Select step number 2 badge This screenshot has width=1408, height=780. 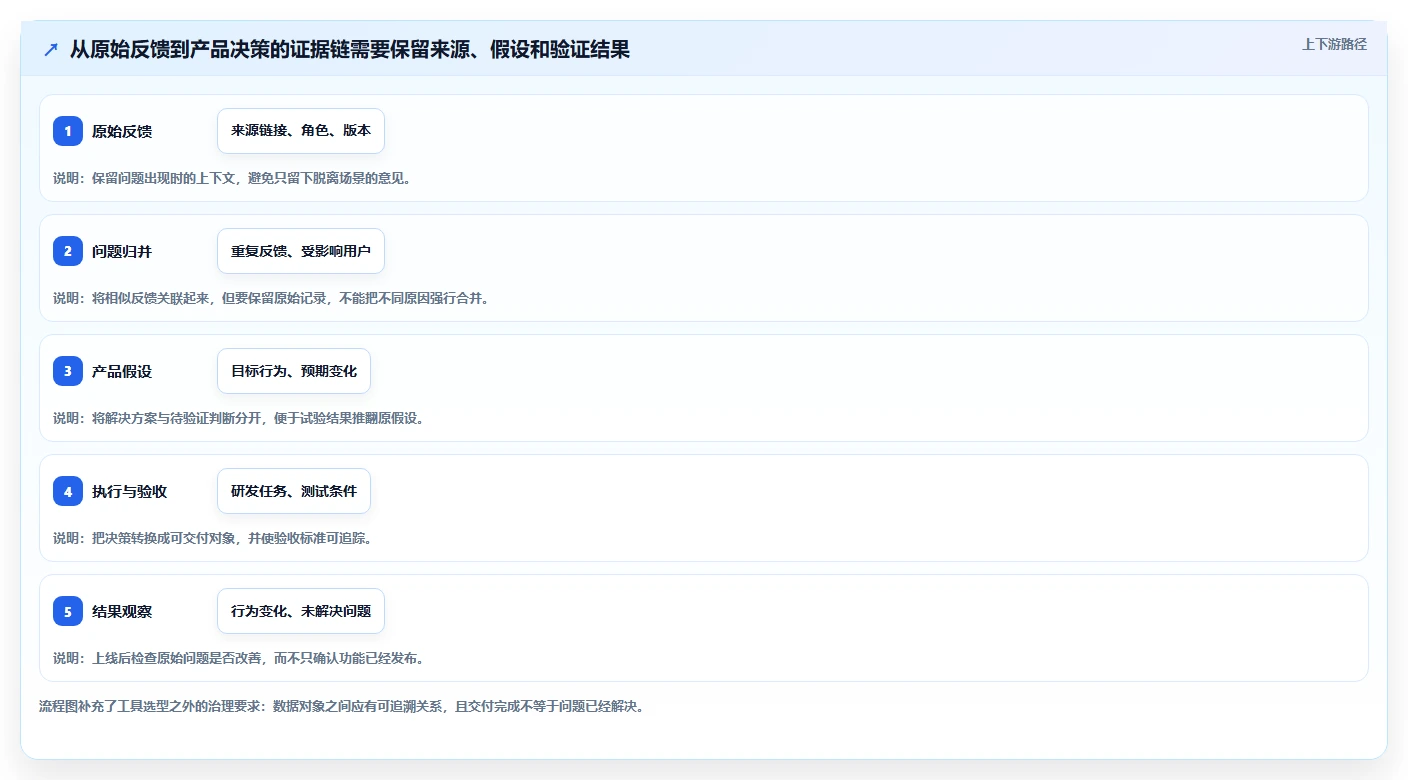pyautogui.click(x=68, y=251)
